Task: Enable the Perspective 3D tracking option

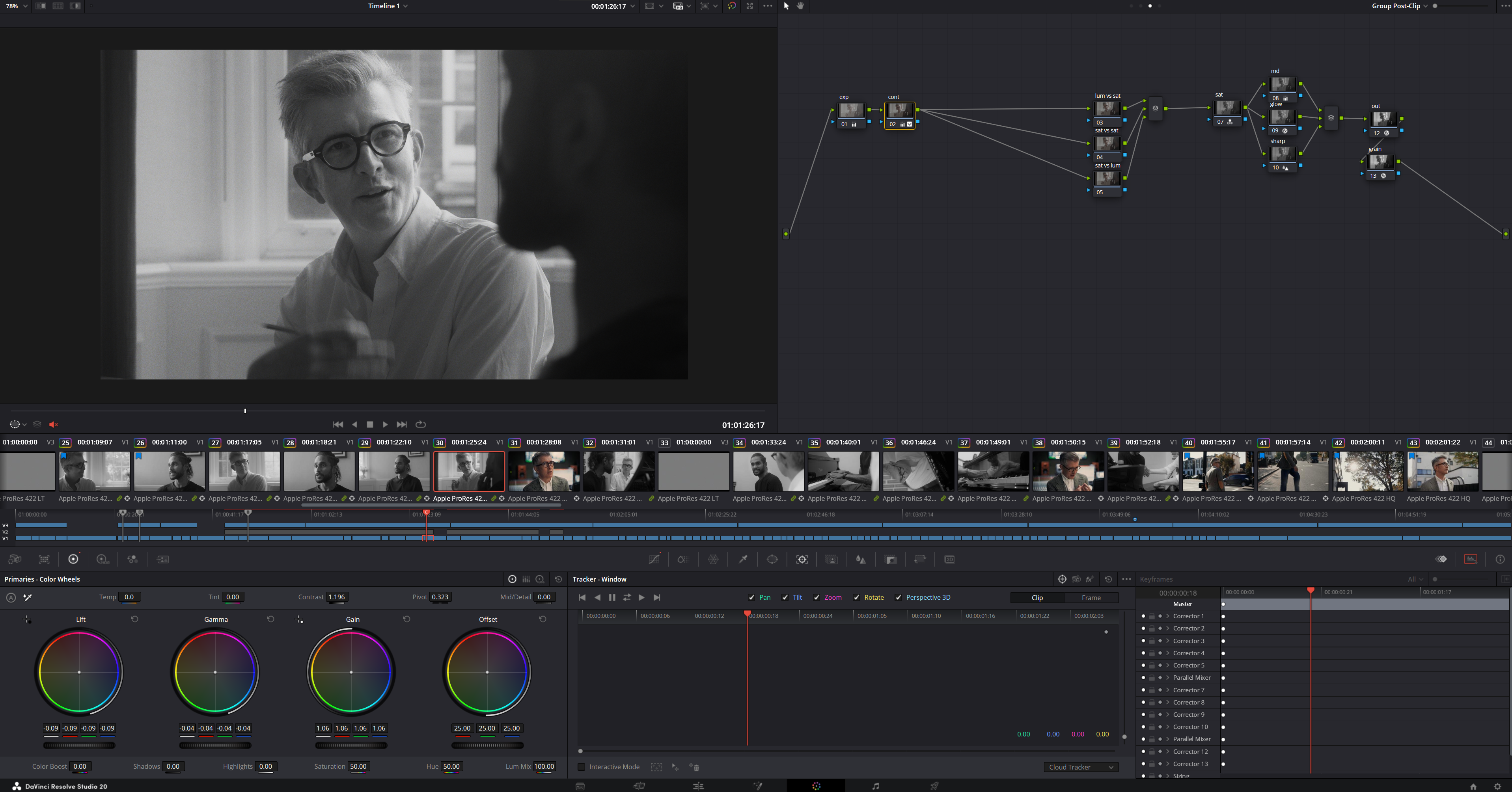Action: tap(899, 597)
